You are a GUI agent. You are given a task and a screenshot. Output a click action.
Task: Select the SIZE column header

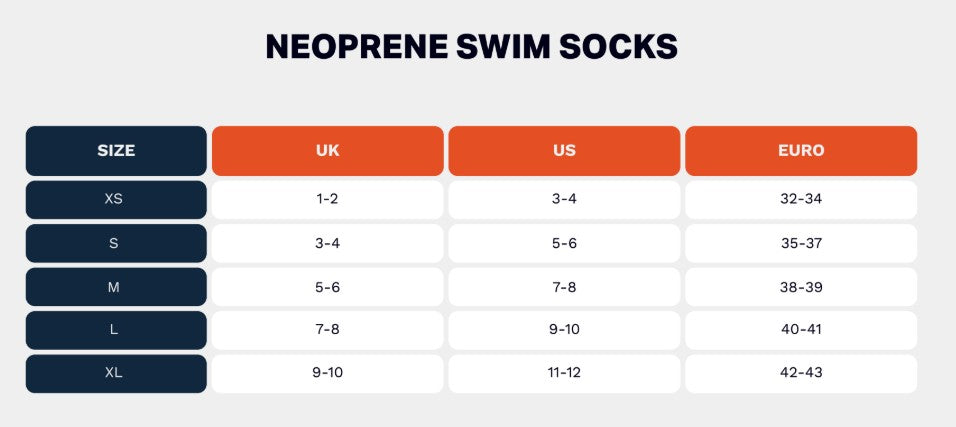click(116, 151)
